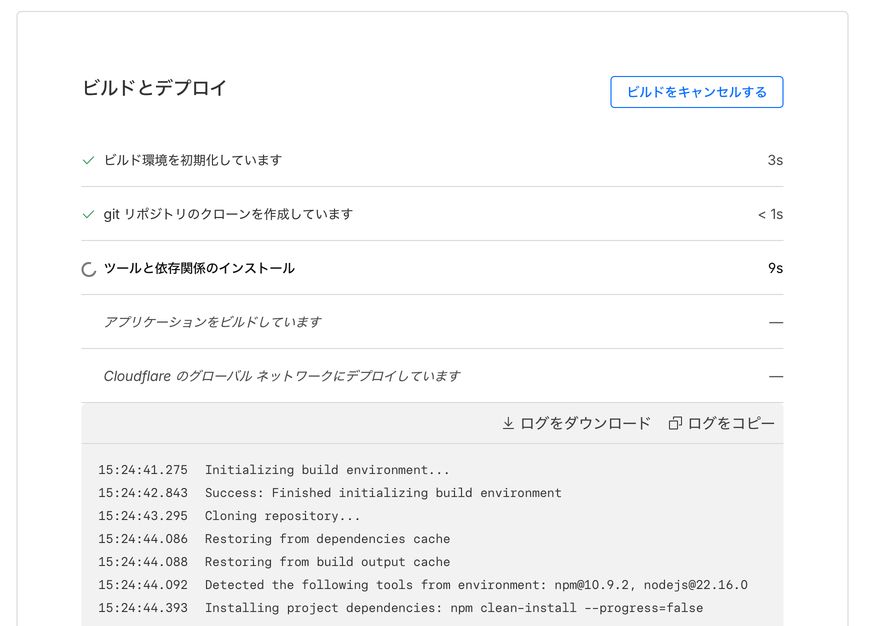Viewport: 869px width, 626px height.
Task: Click the 'Detected the following tools' log line
Action: tap(476, 585)
